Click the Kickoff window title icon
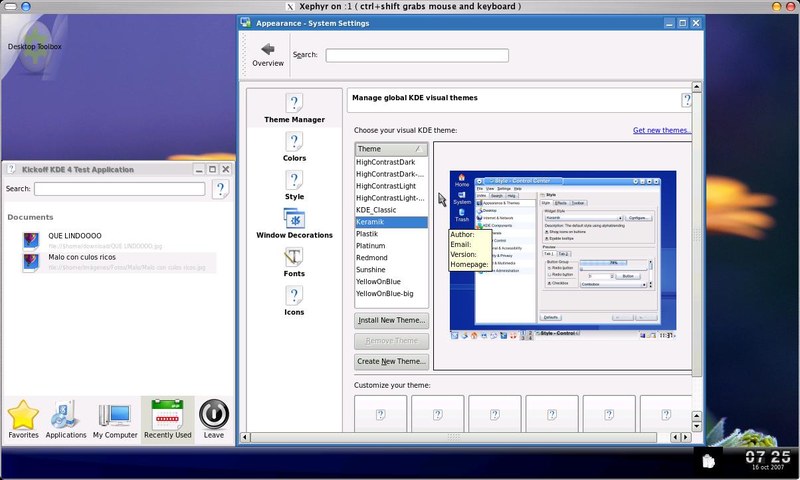 (11, 169)
